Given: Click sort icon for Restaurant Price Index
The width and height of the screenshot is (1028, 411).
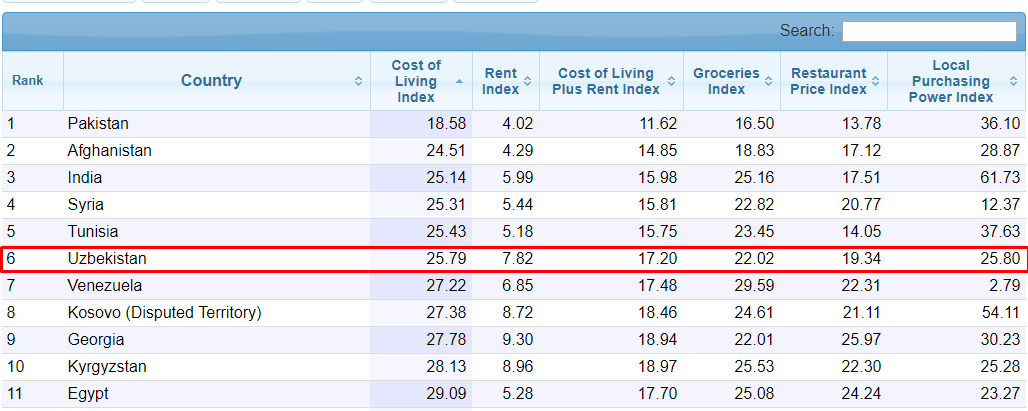Looking at the screenshot, I should tap(875, 82).
